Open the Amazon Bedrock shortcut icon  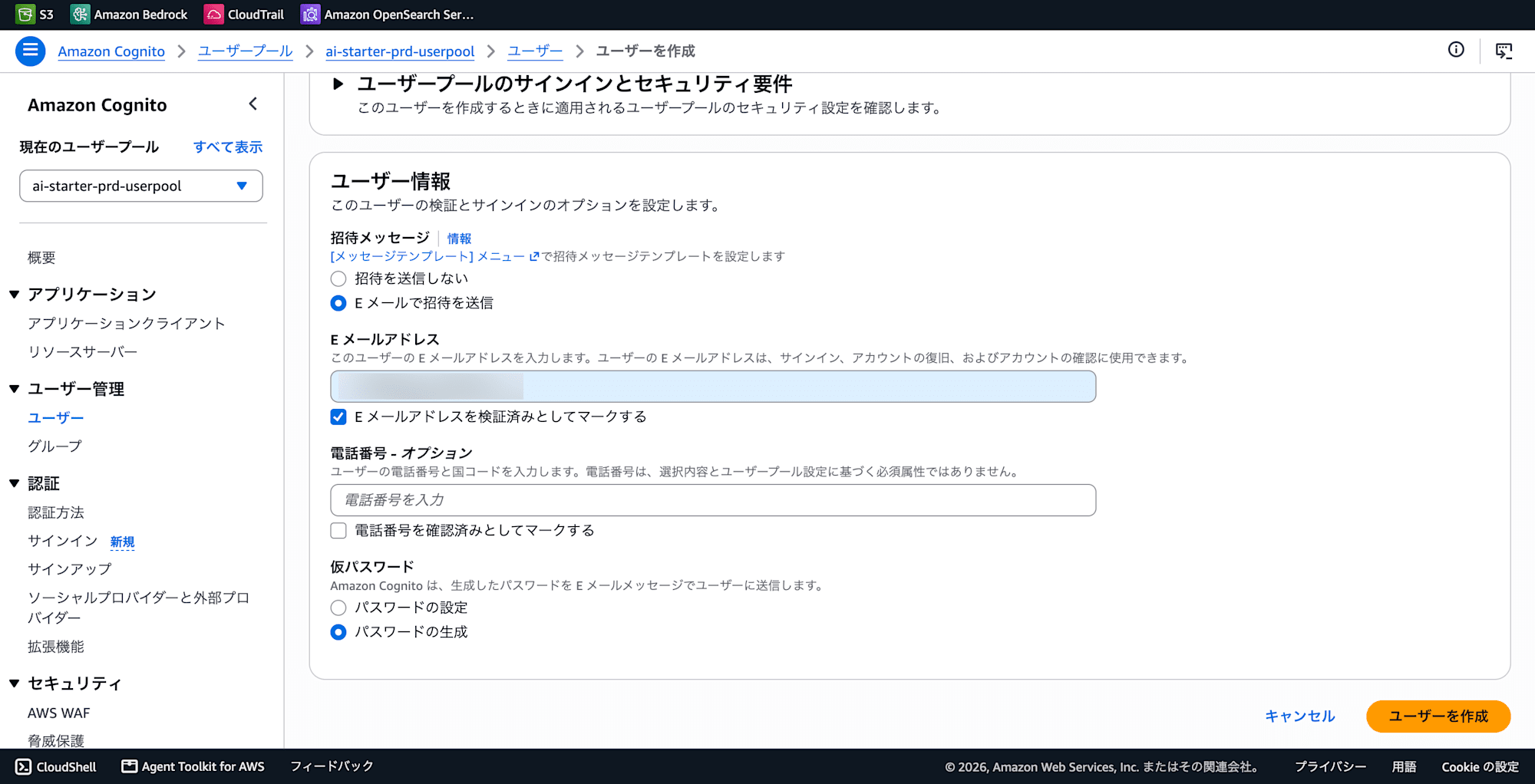pos(80,15)
